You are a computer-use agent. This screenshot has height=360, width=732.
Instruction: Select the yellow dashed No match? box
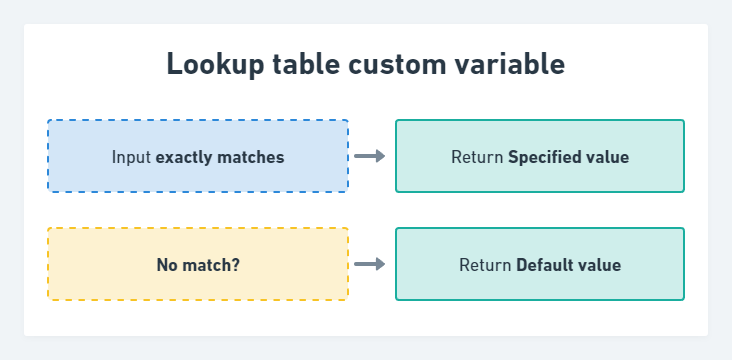click(198, 264)
